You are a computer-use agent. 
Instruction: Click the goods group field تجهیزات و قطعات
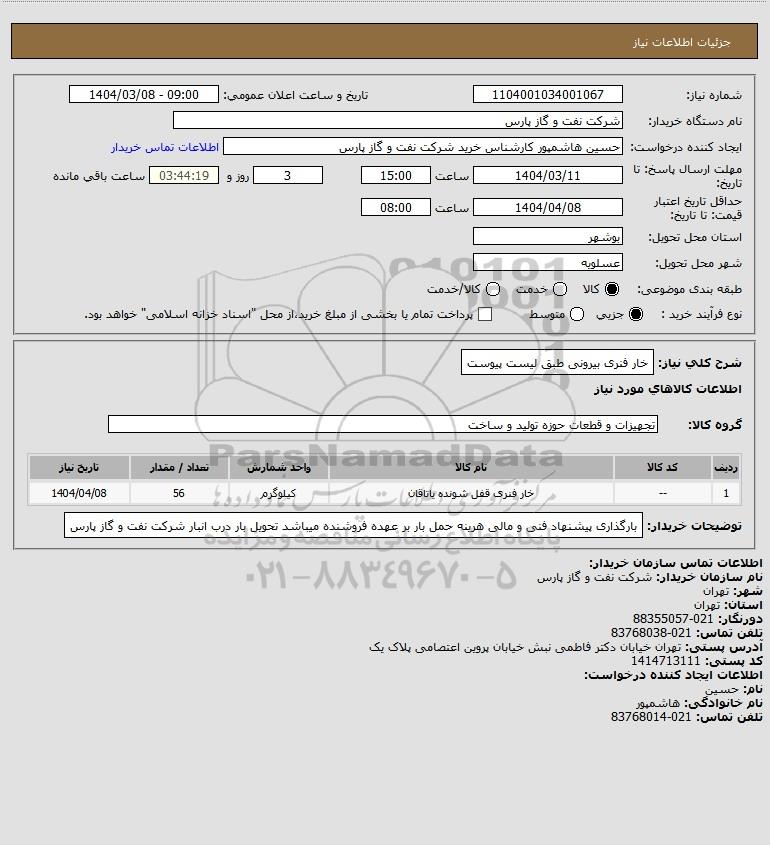coord(383,424)
